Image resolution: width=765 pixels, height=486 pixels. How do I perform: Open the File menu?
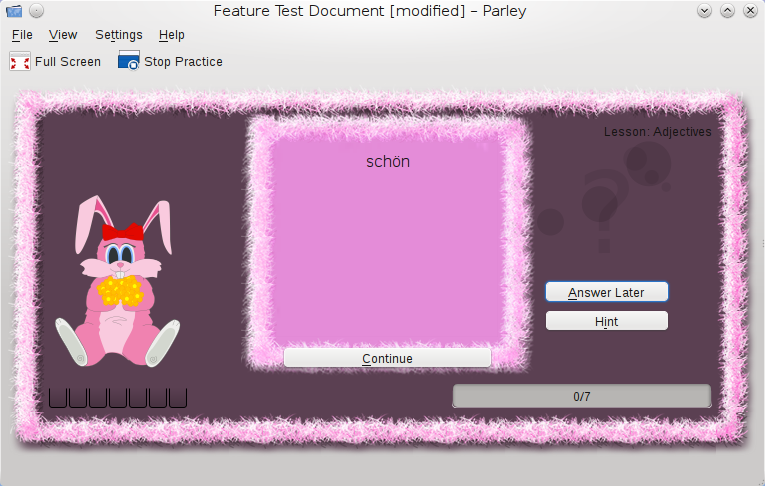pos(22,35)
